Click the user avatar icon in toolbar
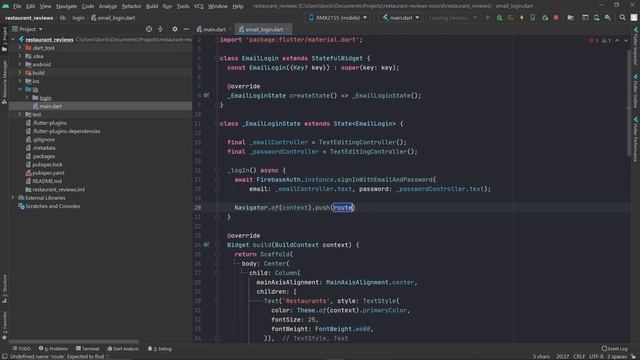The height and width of the screenshot is (360, 640). point(634,18)
